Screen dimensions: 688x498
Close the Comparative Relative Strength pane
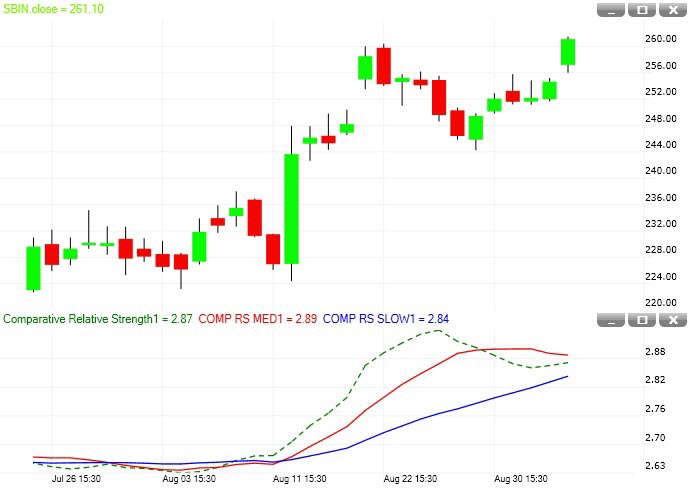[673, 320]
